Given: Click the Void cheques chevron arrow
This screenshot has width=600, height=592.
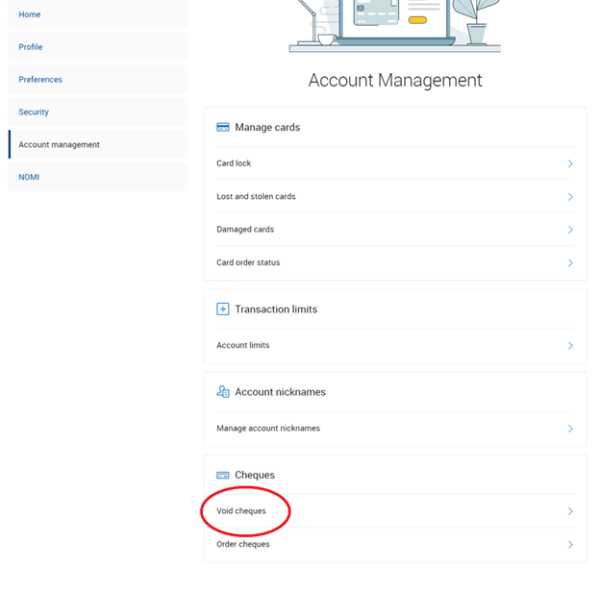Looking at the screenshot, I should click(570, 511).
